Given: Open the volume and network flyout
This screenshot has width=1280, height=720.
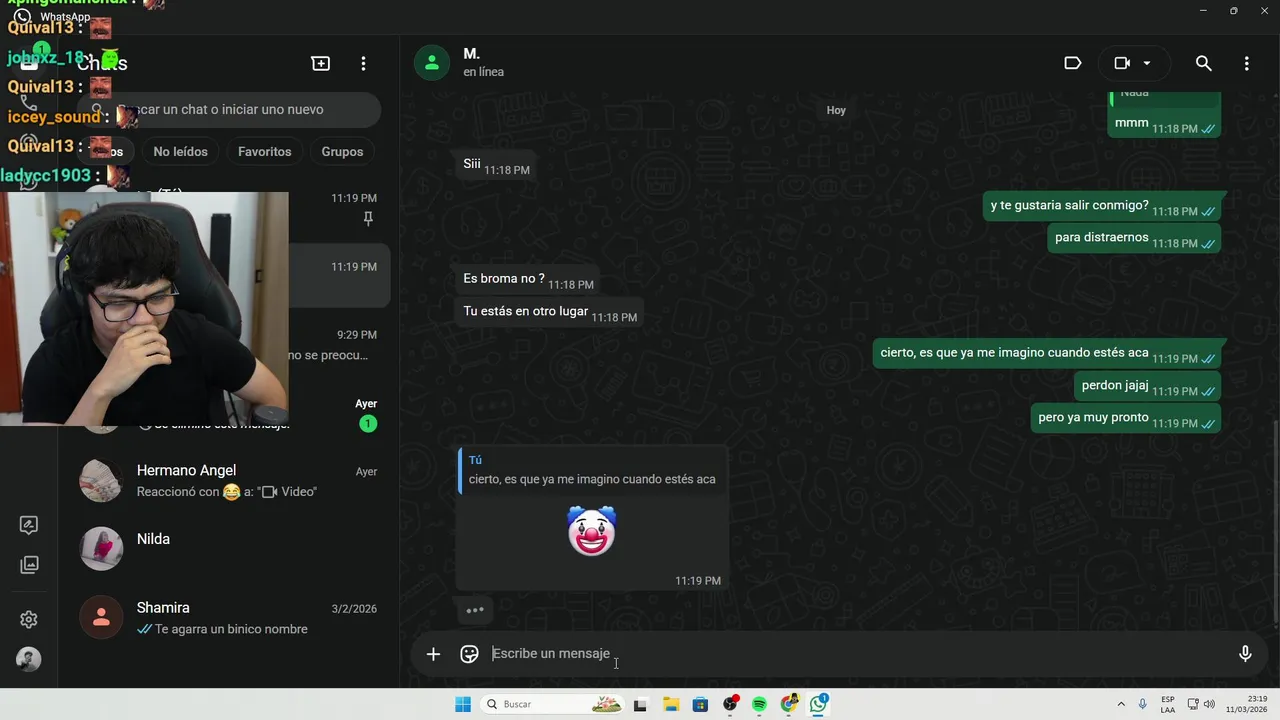Looking at the screenshot, I should pos(1201,705).
